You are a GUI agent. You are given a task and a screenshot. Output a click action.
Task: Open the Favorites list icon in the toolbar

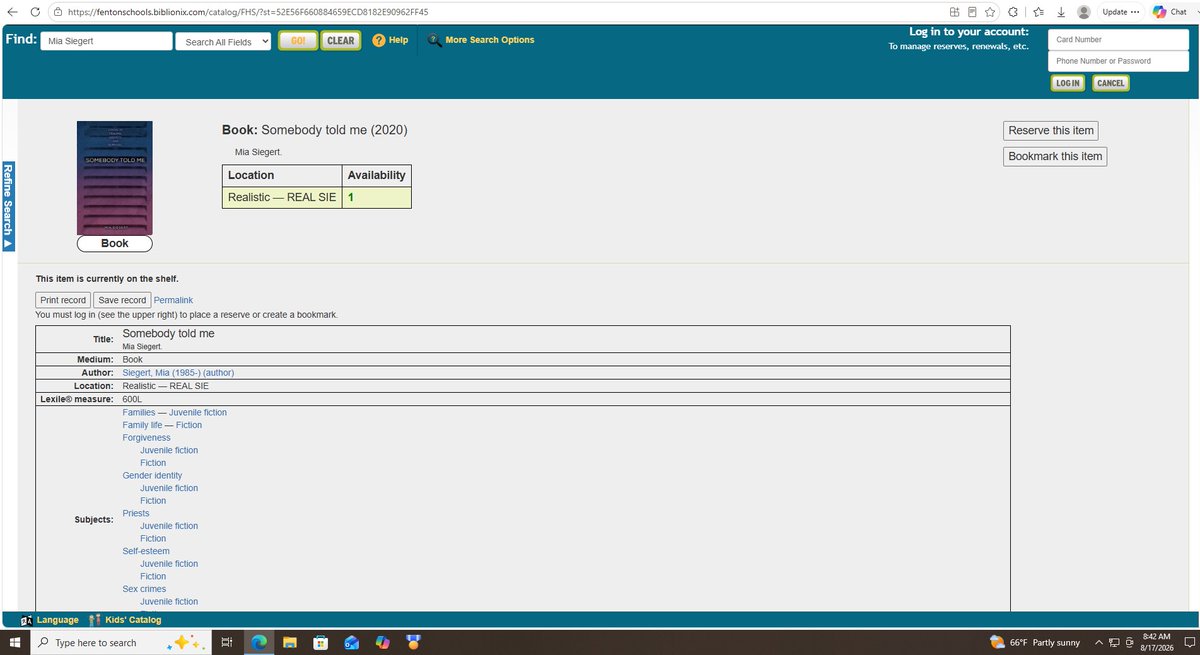click(x=1038, y=12)
